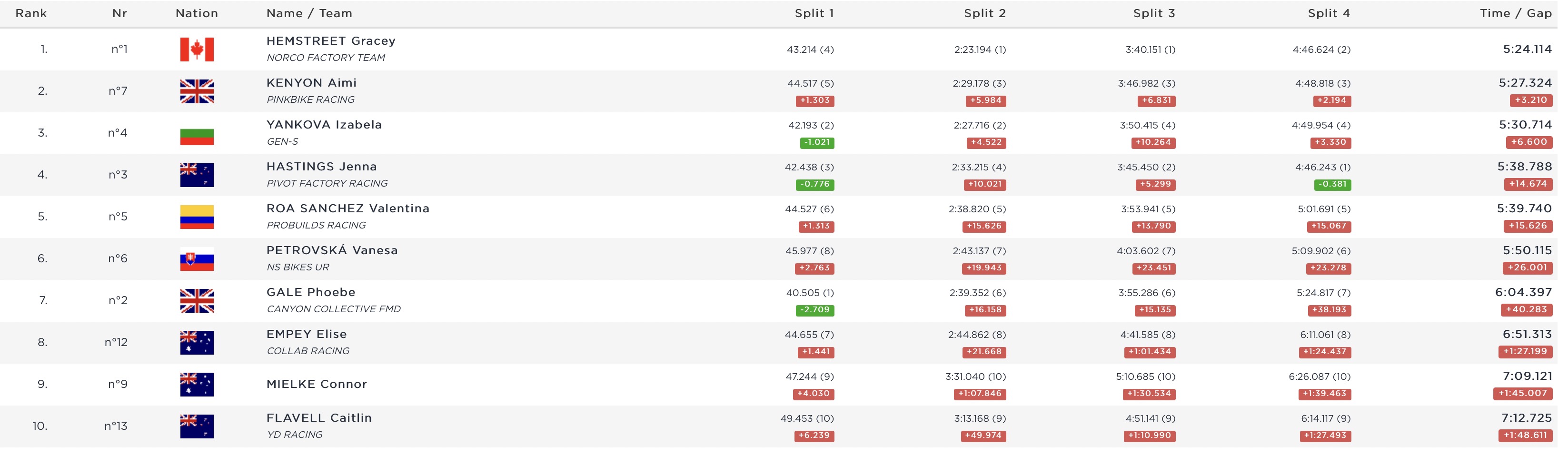Open rider MIELKE Connor
The width and height of the screenshot is (1568, 456).
[x=317, y=385]
